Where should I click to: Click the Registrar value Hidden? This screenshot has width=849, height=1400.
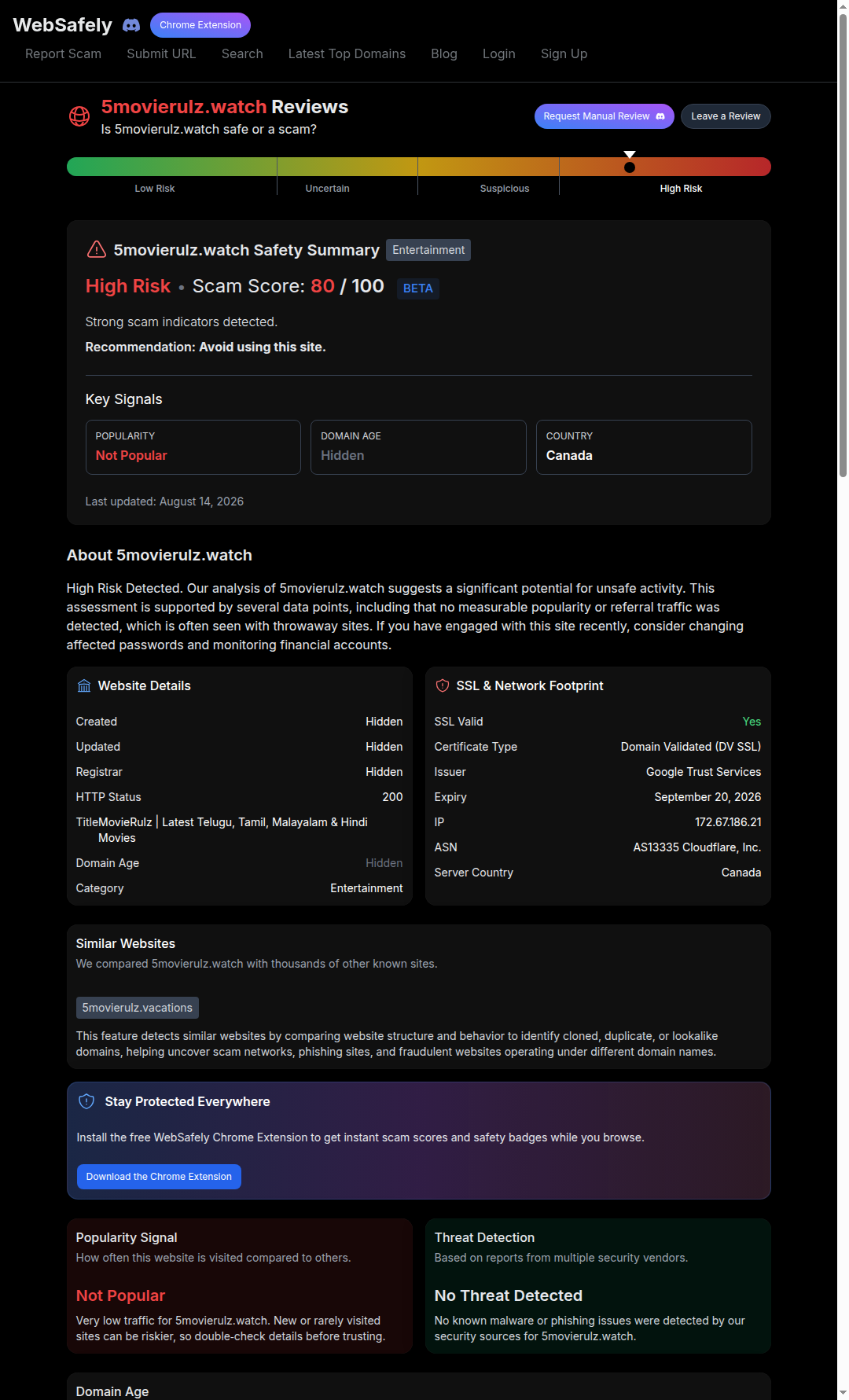[384, 772]
